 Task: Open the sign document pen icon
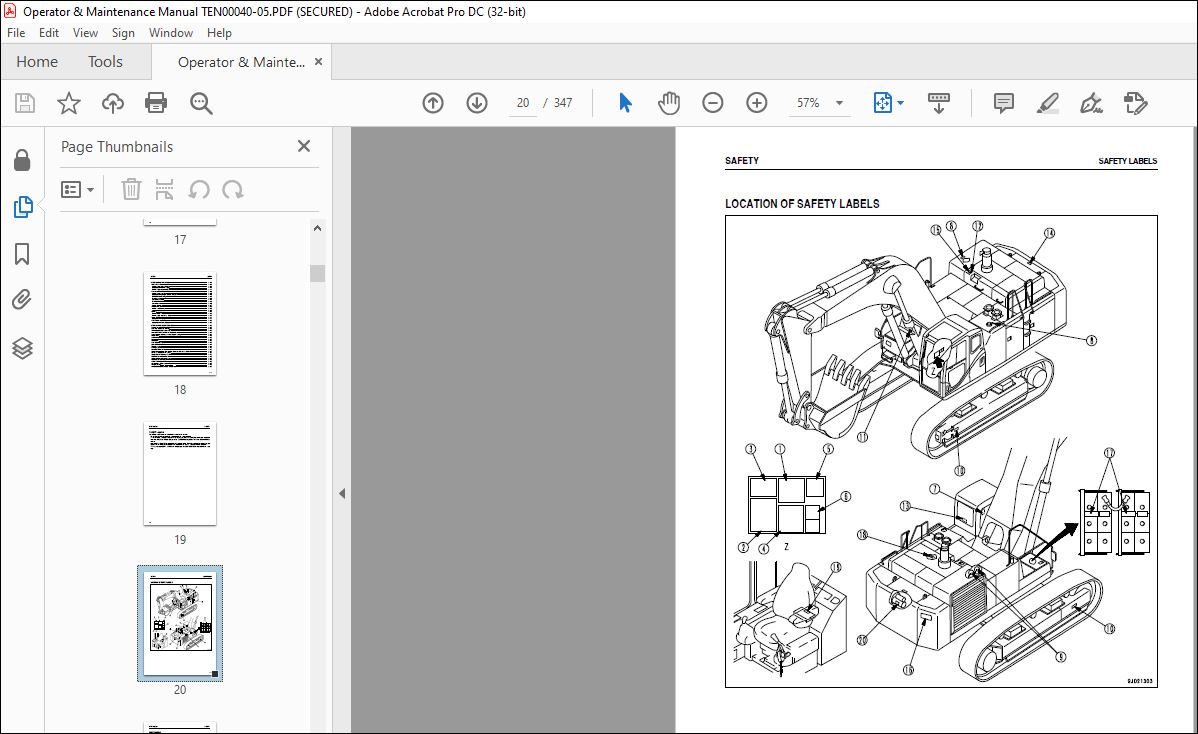(x=1091, y=103)
